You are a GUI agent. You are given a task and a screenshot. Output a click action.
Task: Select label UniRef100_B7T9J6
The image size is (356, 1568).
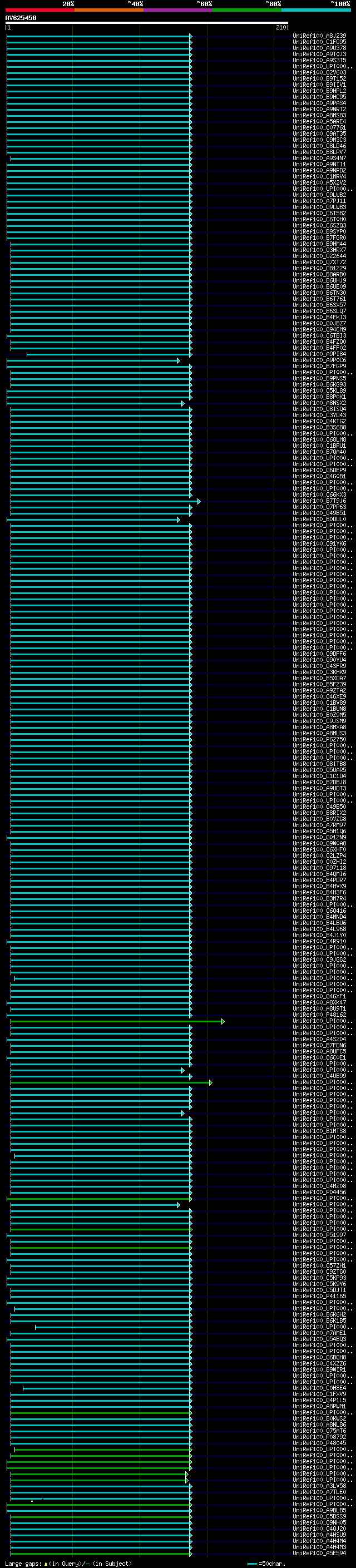click(x=319, y=501)
